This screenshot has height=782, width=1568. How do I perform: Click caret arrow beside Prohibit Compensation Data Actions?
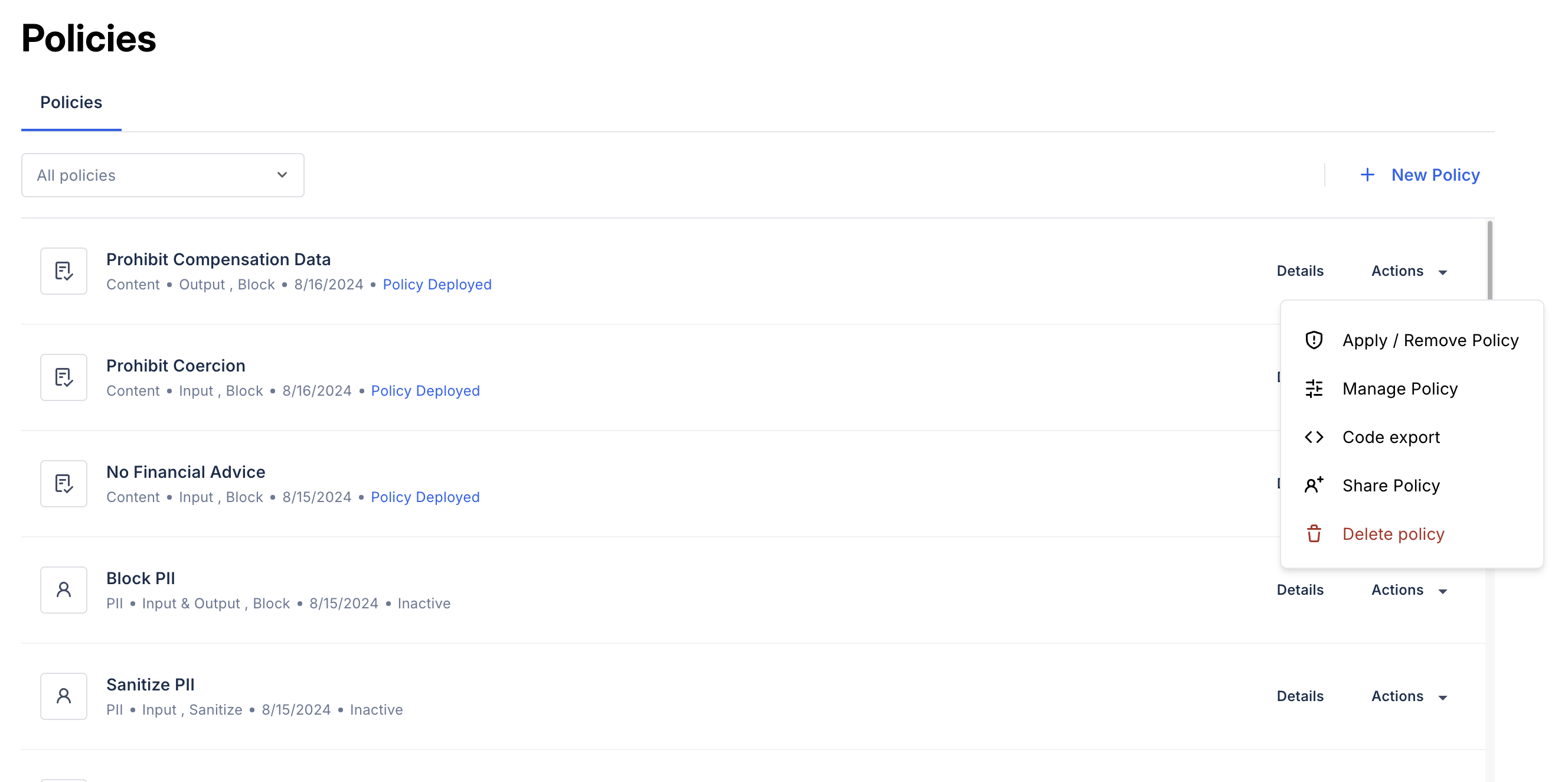click(x=1443, y=272)
